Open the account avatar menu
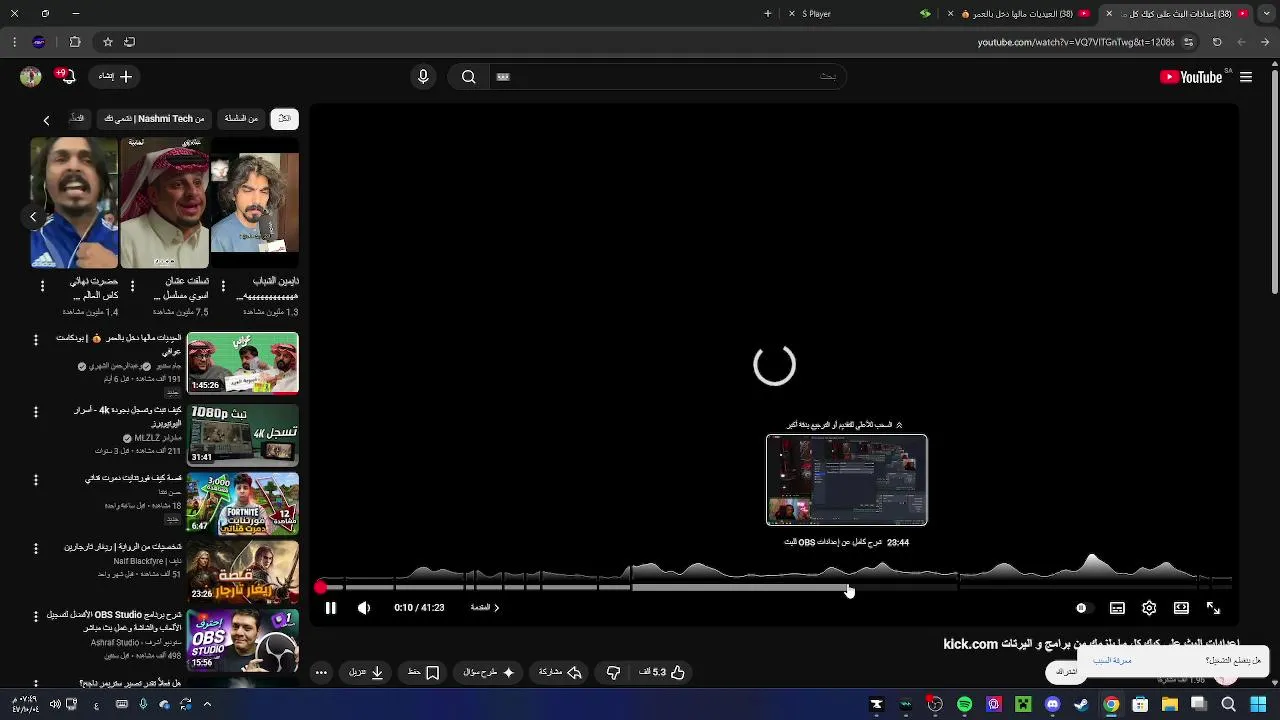 pyautogui.click(x=31, y=76)
